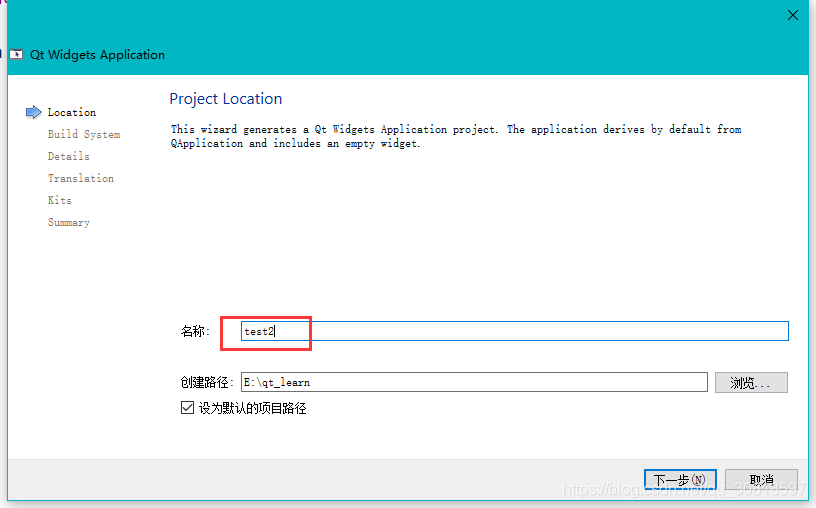Click the blue arrow current-step icon
Viewport: 816px width, 508px height.
(33, 112)
